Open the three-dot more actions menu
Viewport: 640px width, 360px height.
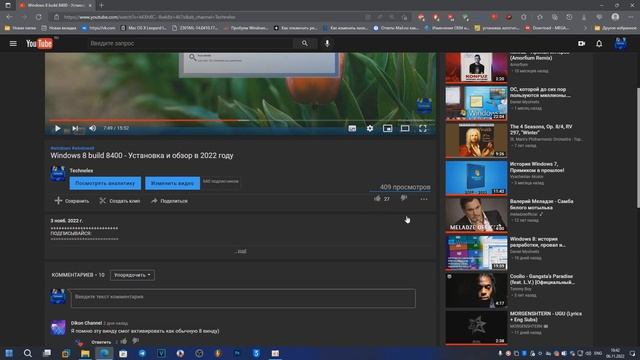(x=424, y=199)
